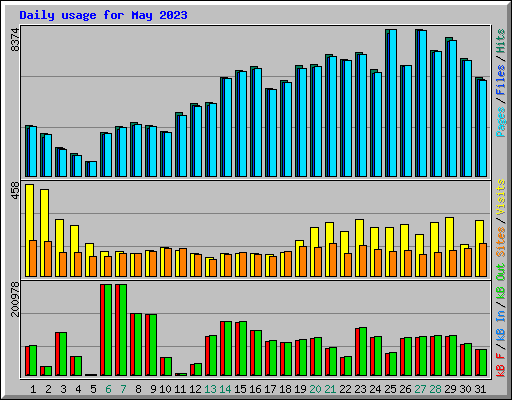Select day label 2 on the x-axis
Image resolution: width=512 pixels, height=400 pixels.
[48, 389]
